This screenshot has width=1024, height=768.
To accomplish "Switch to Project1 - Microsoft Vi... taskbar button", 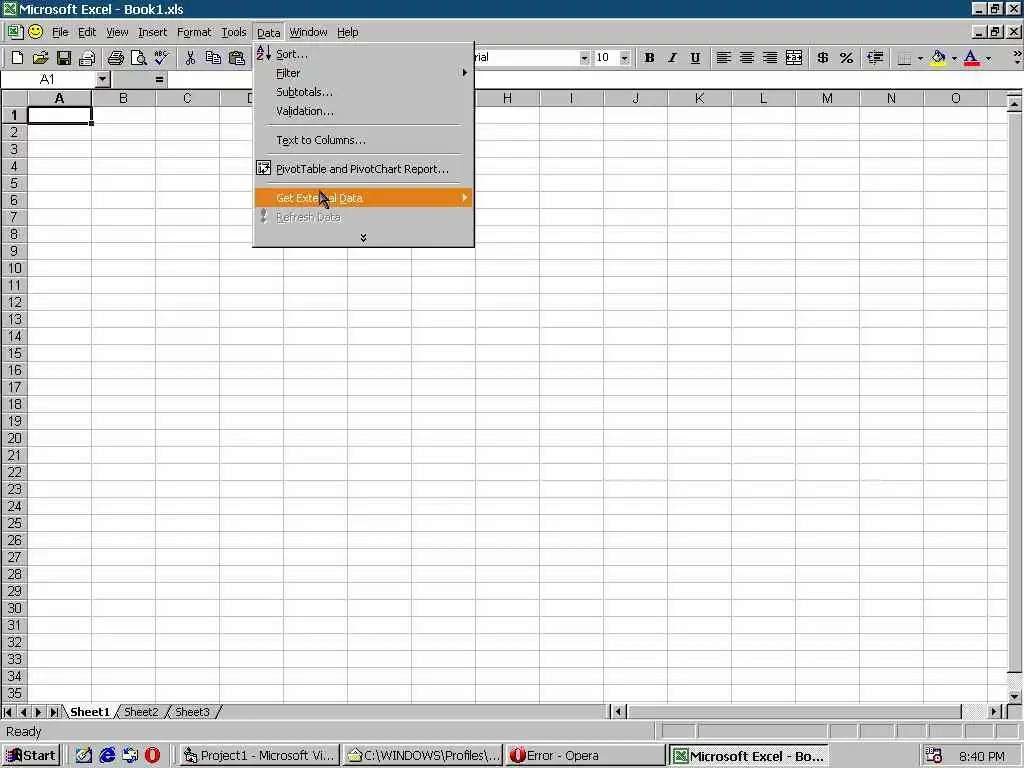I will [x=259, y=756].
